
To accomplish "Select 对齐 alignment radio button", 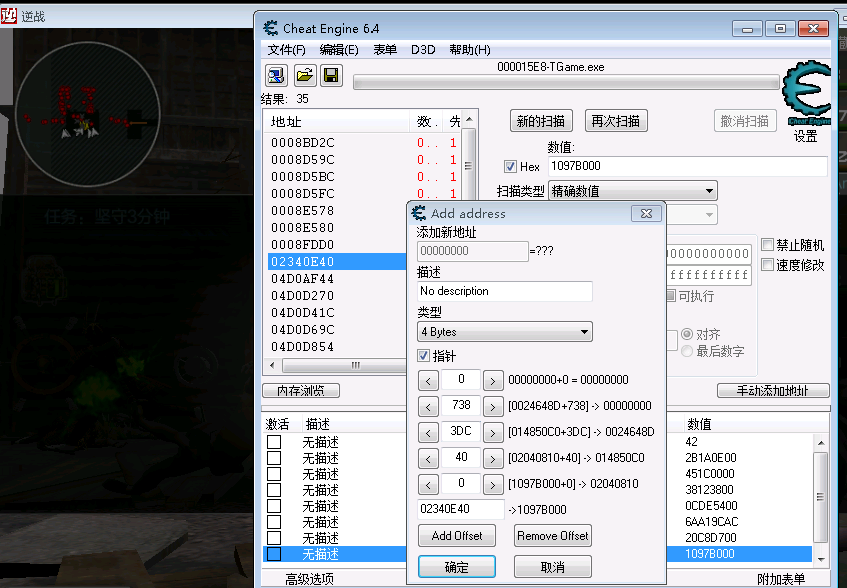I will point(687,334).
